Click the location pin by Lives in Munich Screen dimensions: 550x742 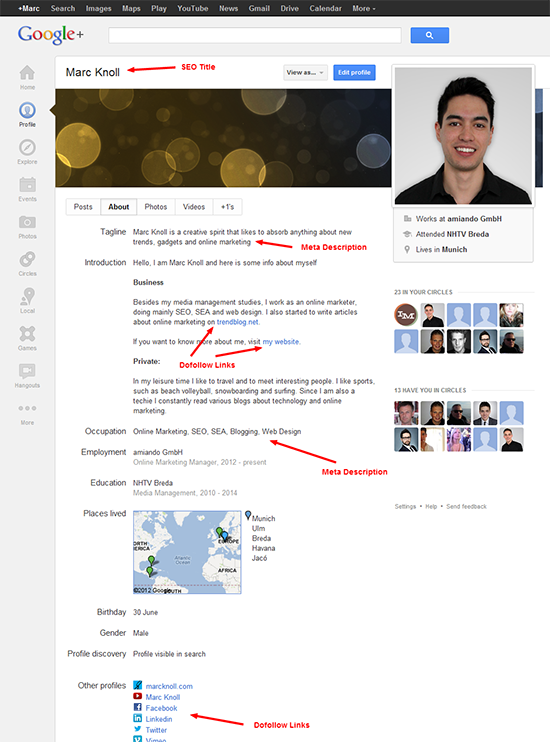[407, 249]
